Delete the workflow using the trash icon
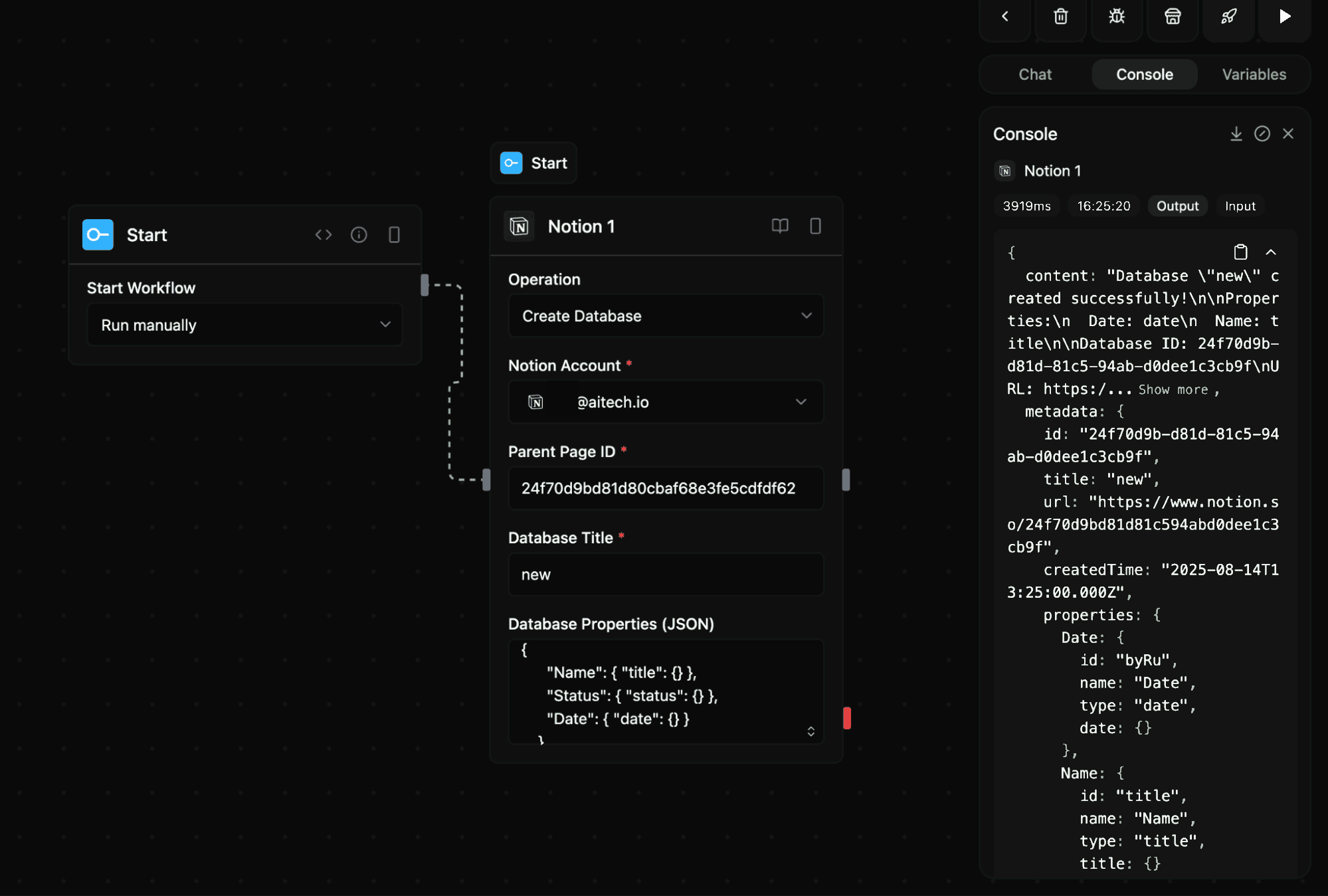1328x896 pixels. click(1060, 17)
